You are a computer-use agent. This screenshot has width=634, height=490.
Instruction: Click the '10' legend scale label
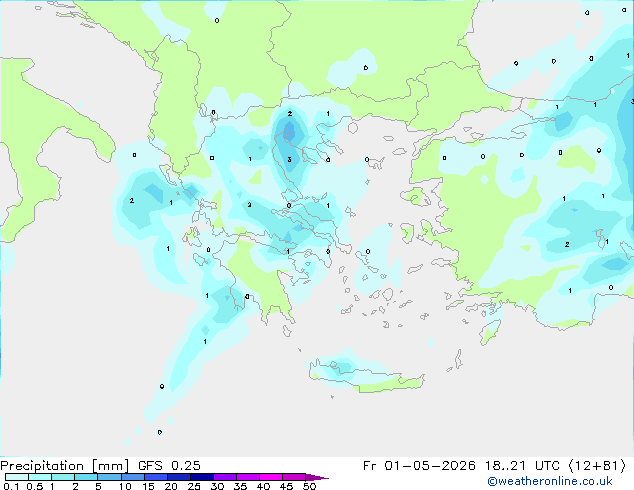(x=125, y=486)
